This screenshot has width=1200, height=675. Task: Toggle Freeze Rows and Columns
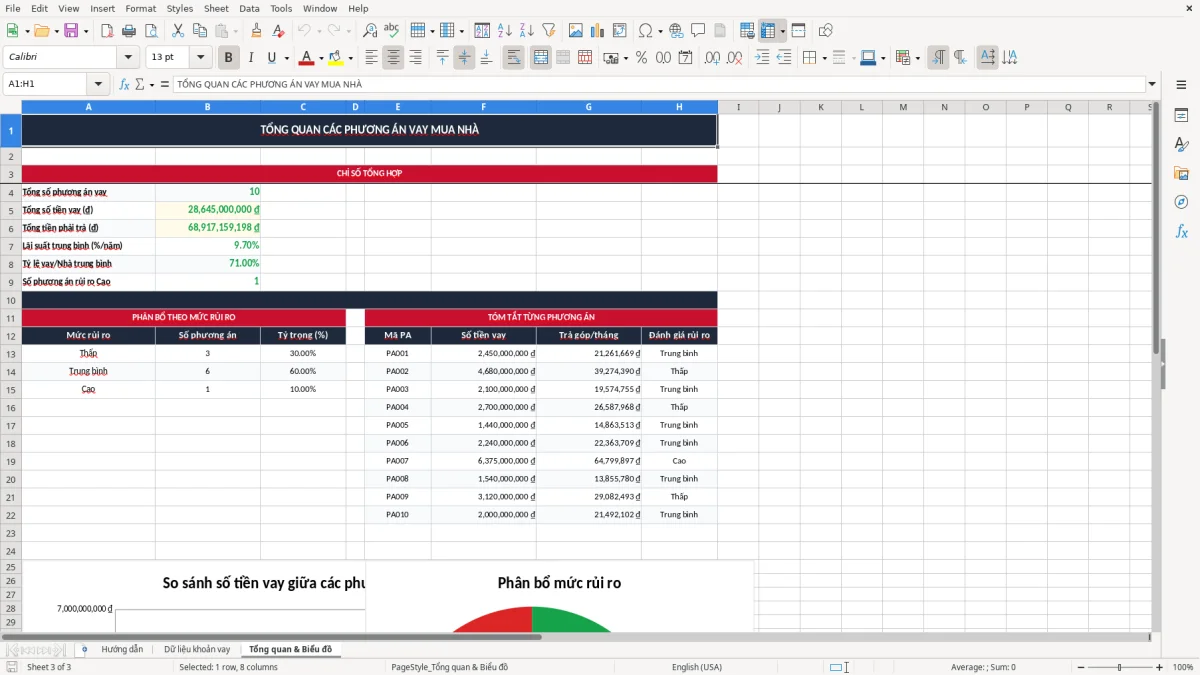click(768, 31)
